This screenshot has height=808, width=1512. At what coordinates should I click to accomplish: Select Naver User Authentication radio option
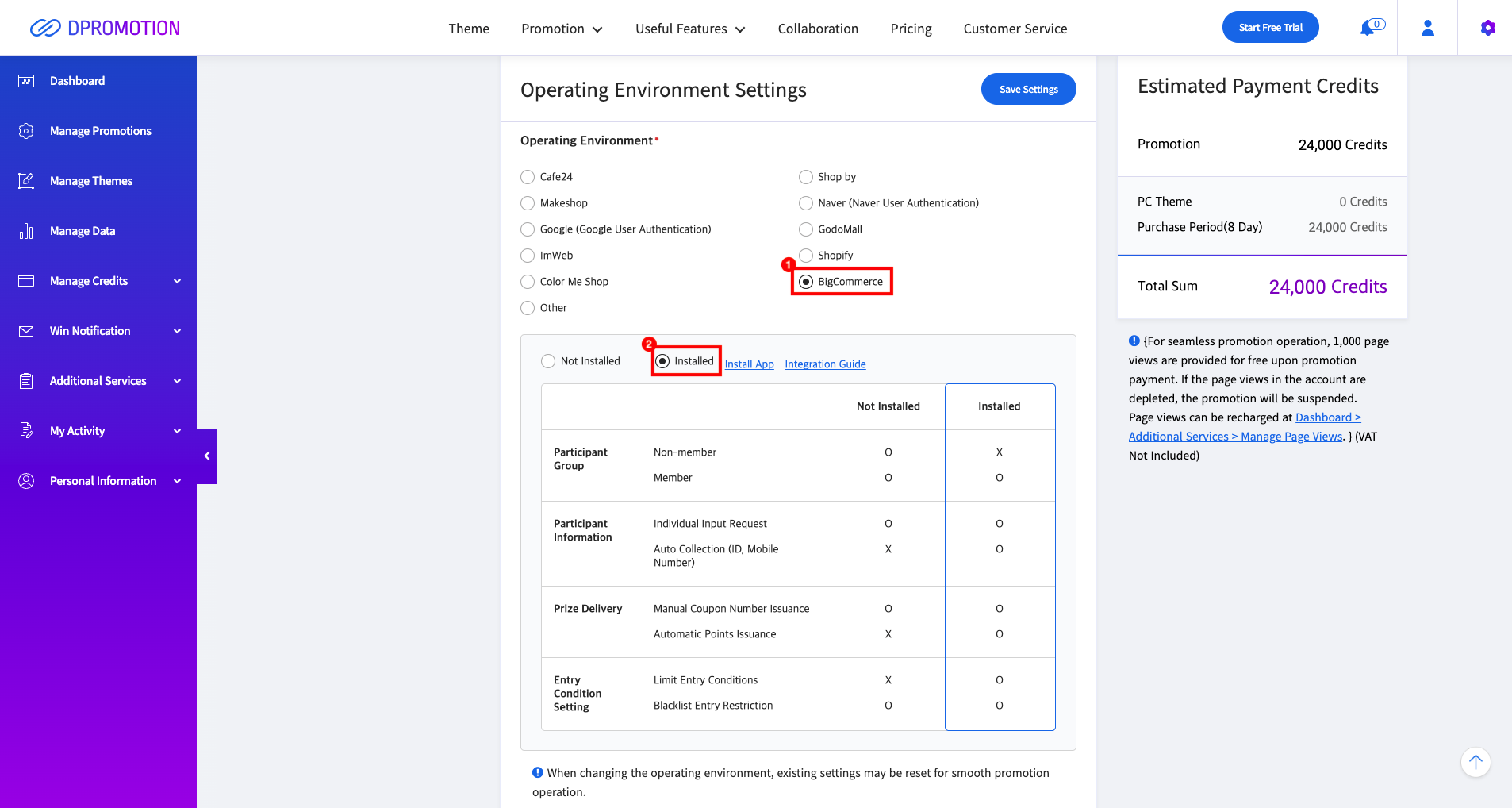806,203
